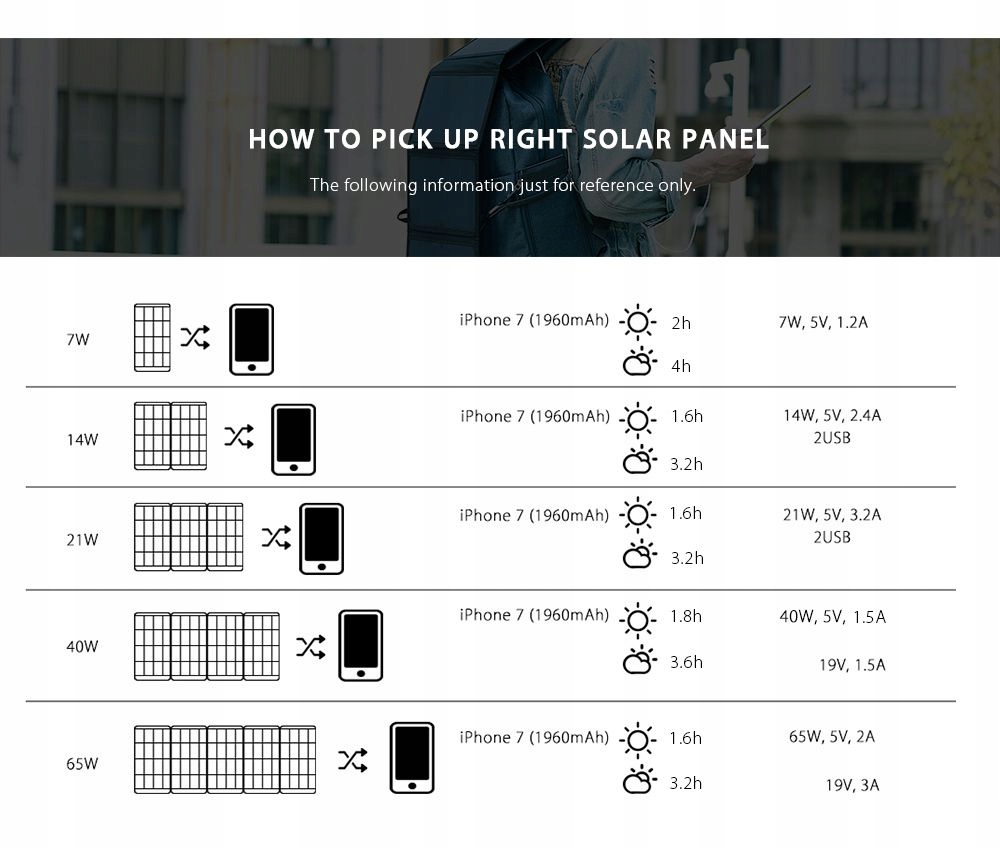This screenshot has width=1000, height=848.
Task: Click the smartphone icon in the 14W row
Action: tap(293, 439)
